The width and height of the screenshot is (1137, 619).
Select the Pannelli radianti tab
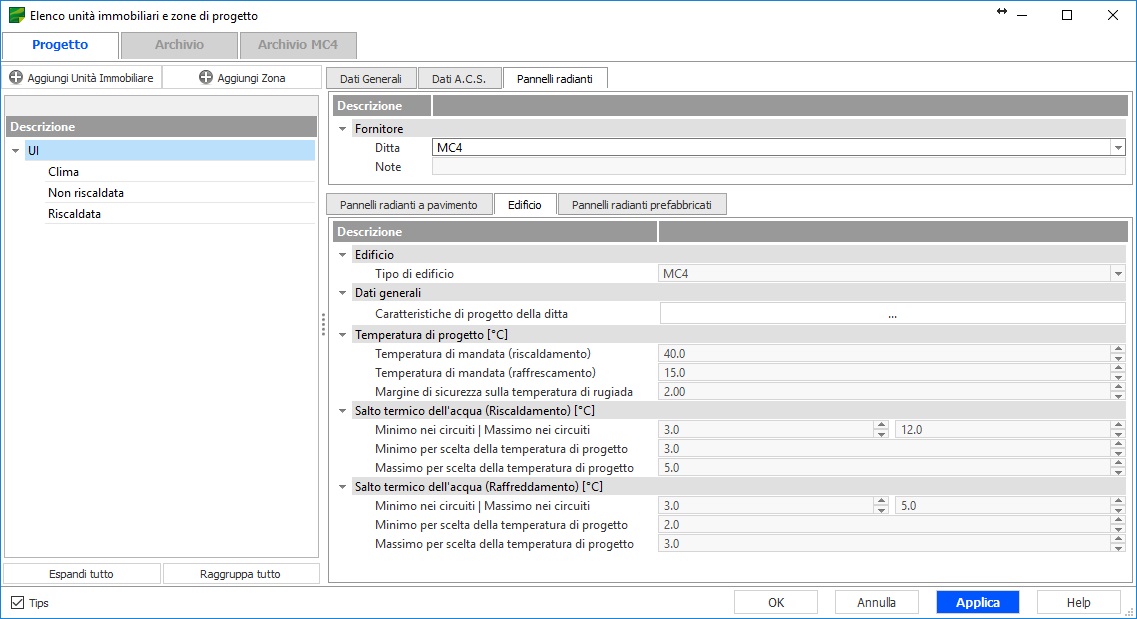[x=555, y=78]
